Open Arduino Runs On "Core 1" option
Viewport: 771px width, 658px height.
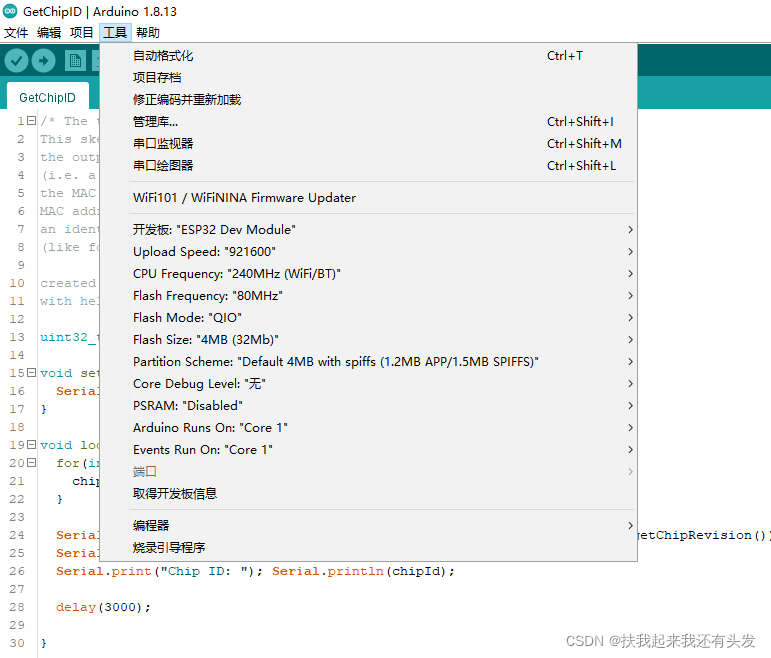tap(369, 428)
